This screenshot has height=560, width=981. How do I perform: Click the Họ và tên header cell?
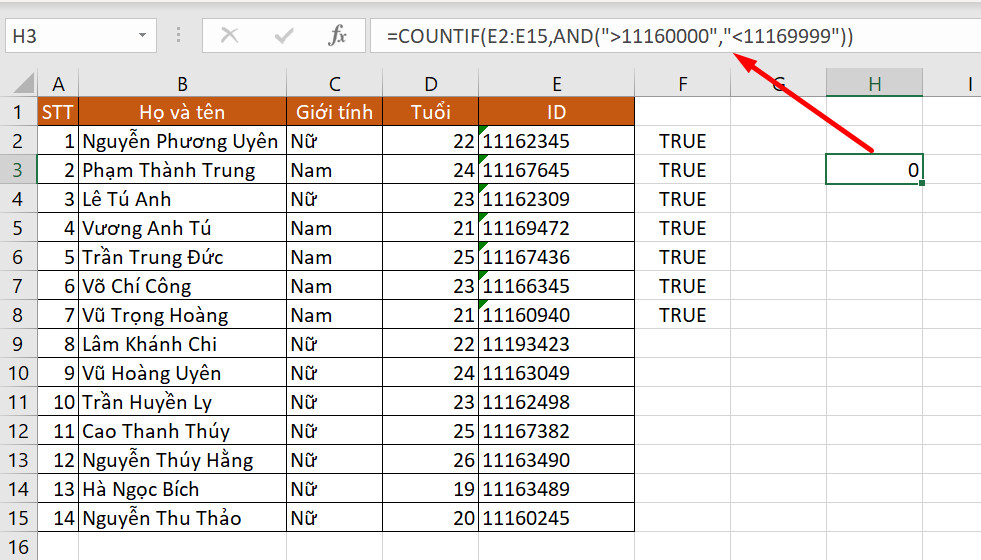[x=182, y=112]
